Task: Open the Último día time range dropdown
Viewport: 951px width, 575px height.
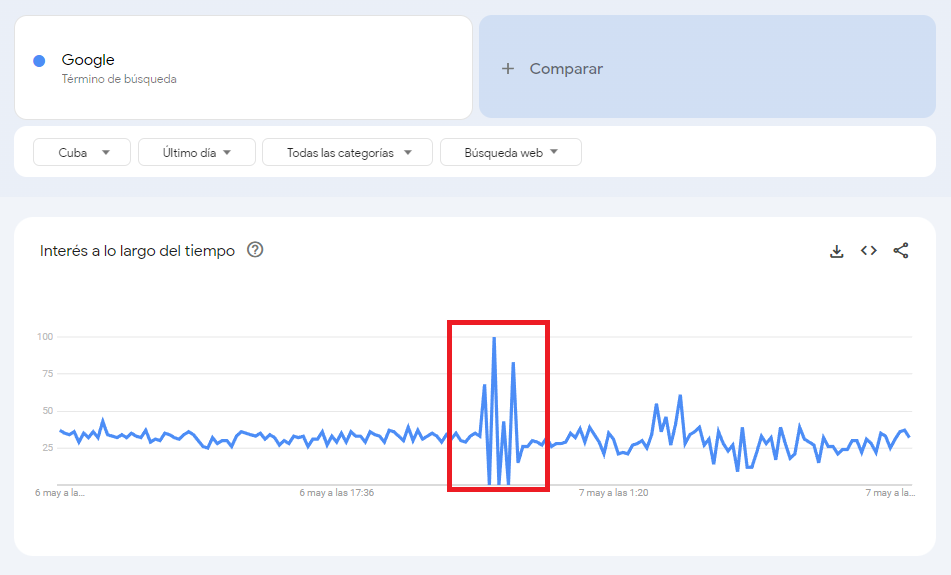Action: pyautogui.click(x=197, y=152)
